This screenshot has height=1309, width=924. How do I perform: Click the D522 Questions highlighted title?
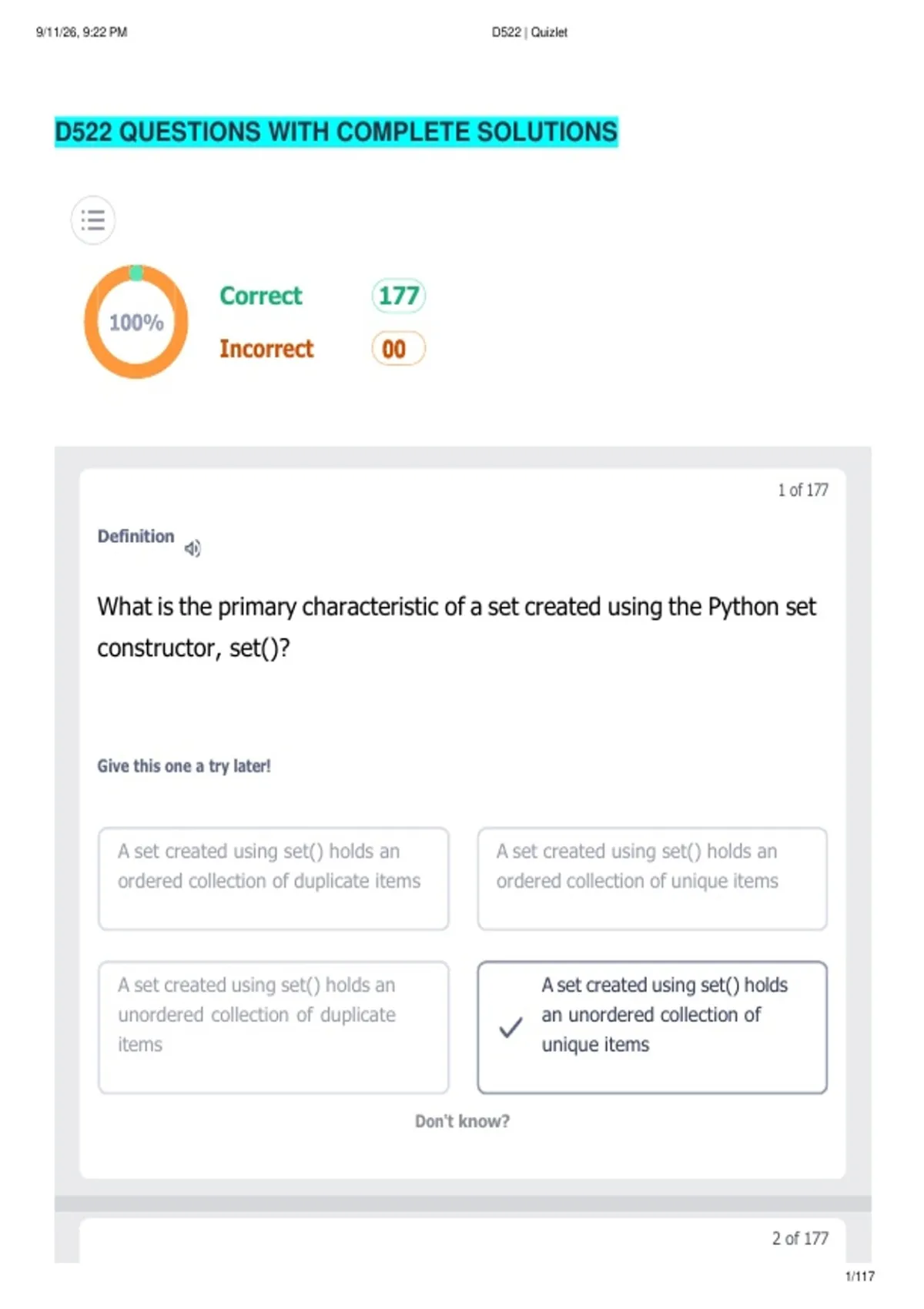click(336, 132)
